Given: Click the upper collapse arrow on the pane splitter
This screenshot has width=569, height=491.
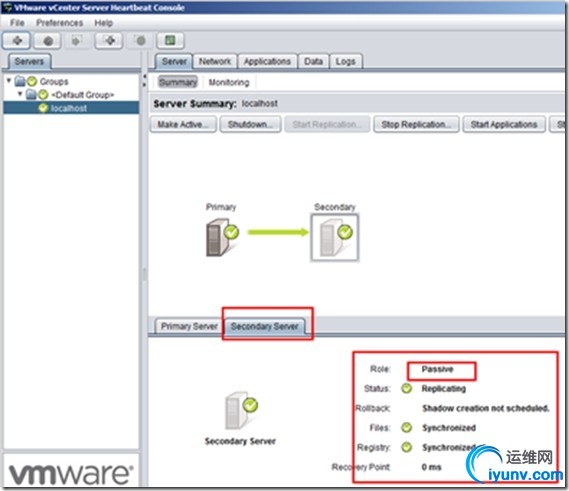Looking at the screenshot, I should coord(144,77).
